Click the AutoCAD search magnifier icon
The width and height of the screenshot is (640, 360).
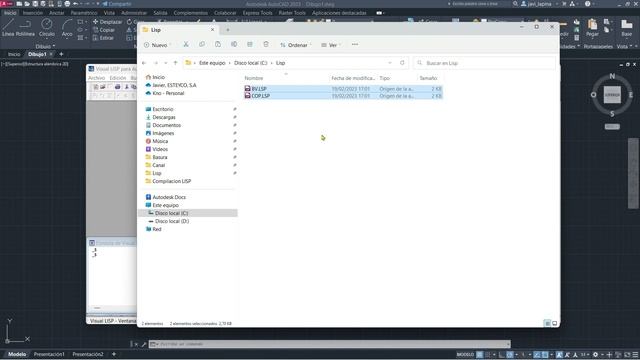(516, 4)
